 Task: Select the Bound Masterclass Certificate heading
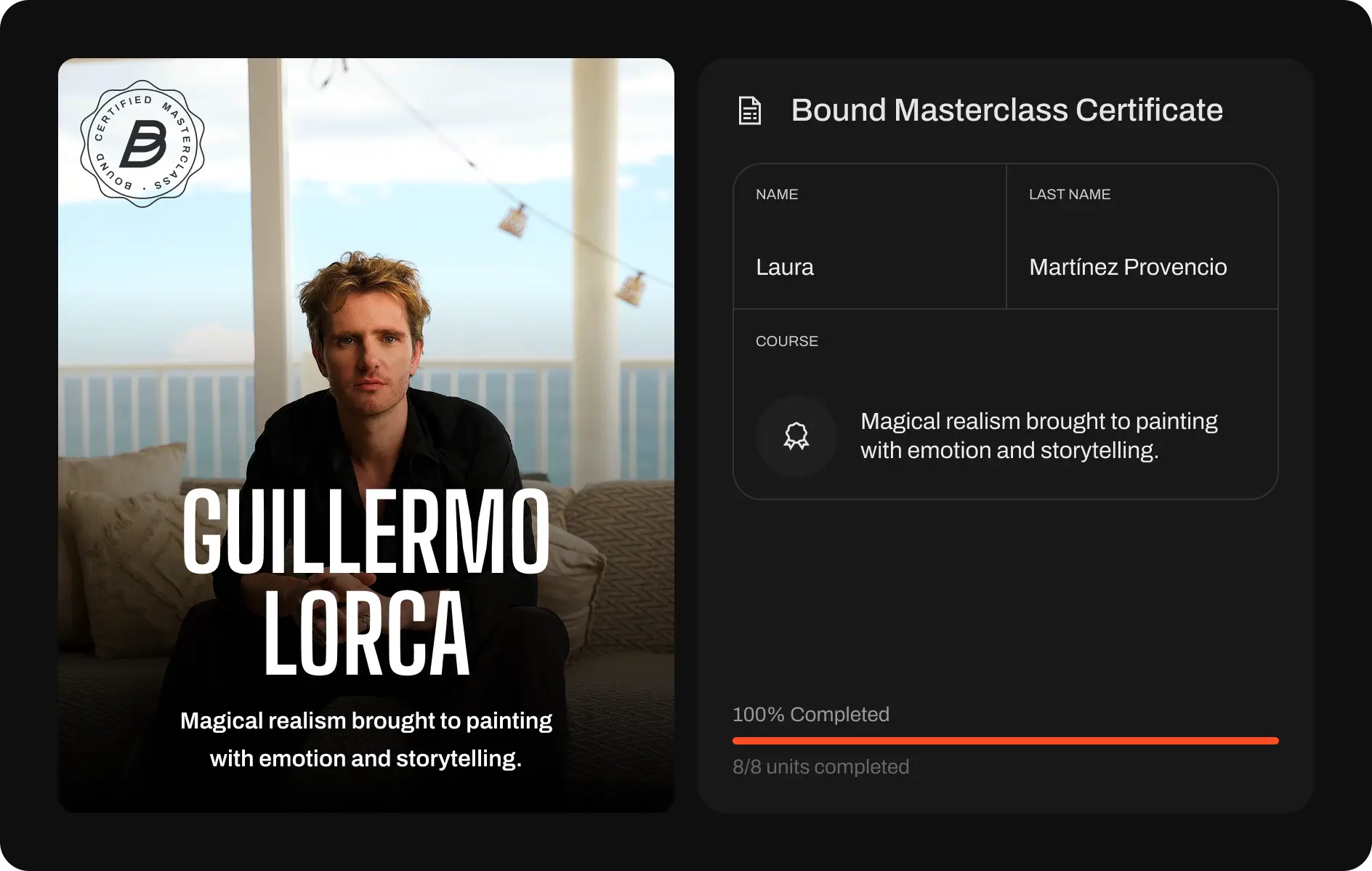click(1006, 111)
